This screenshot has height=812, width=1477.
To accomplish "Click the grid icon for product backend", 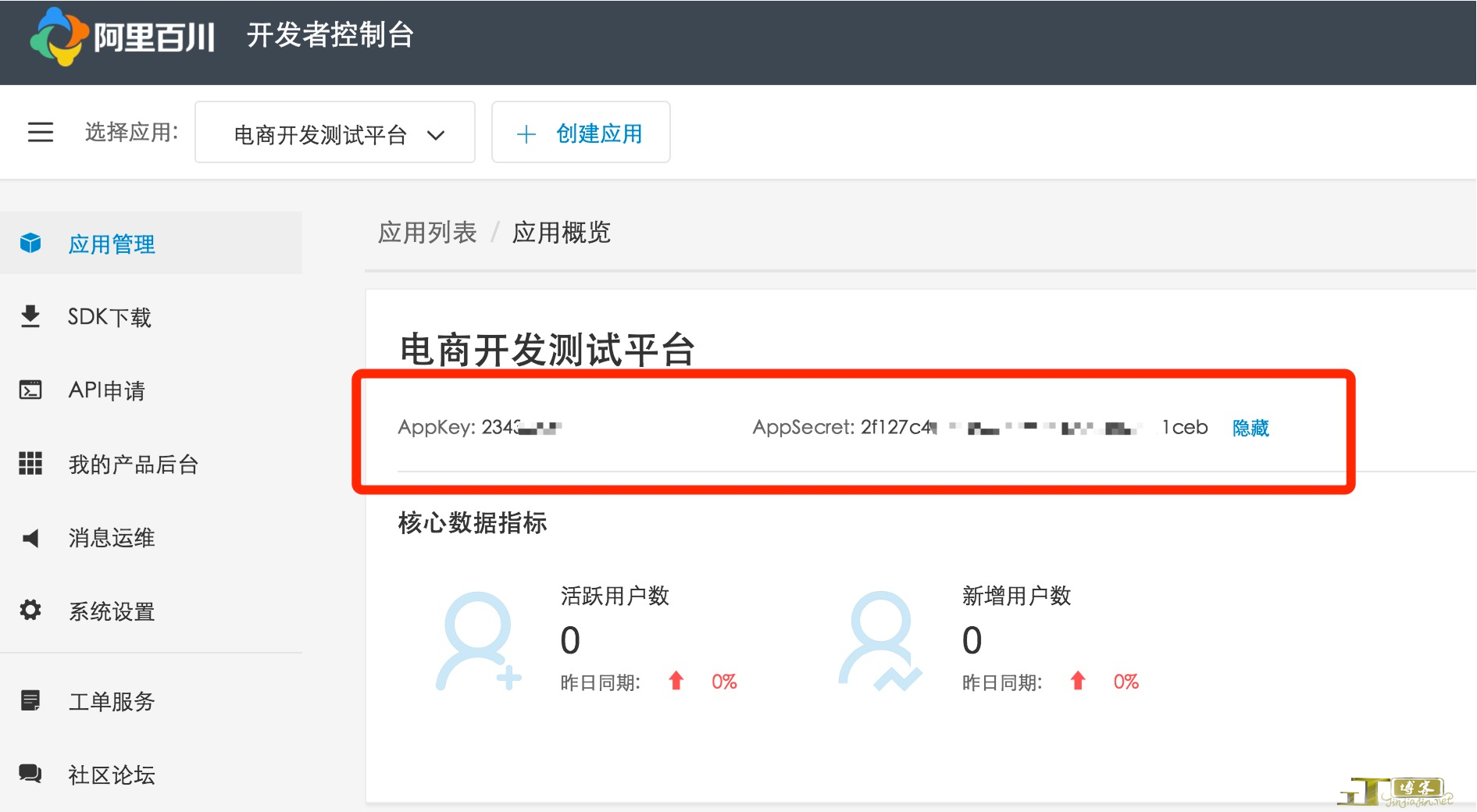I will tap(30, 463).
